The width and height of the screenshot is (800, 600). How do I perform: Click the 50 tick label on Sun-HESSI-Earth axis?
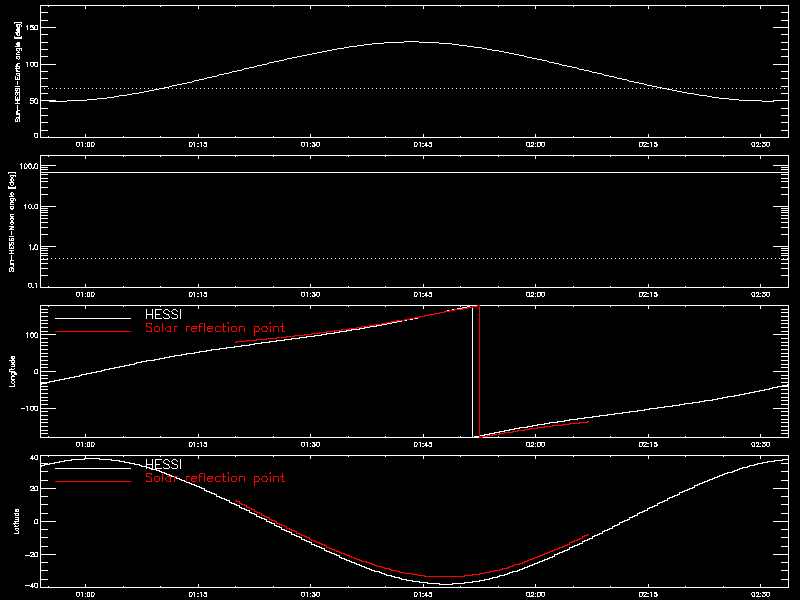pyautogui.click(x=35, y=101)
